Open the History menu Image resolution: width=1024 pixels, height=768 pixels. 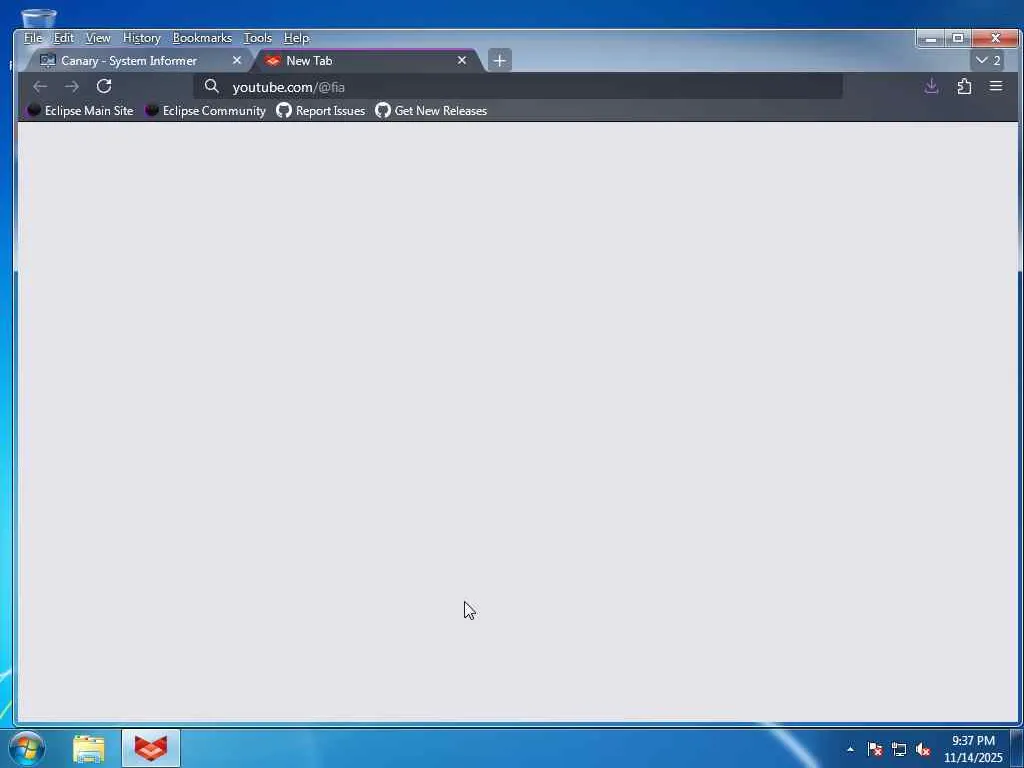pos(142,38)
